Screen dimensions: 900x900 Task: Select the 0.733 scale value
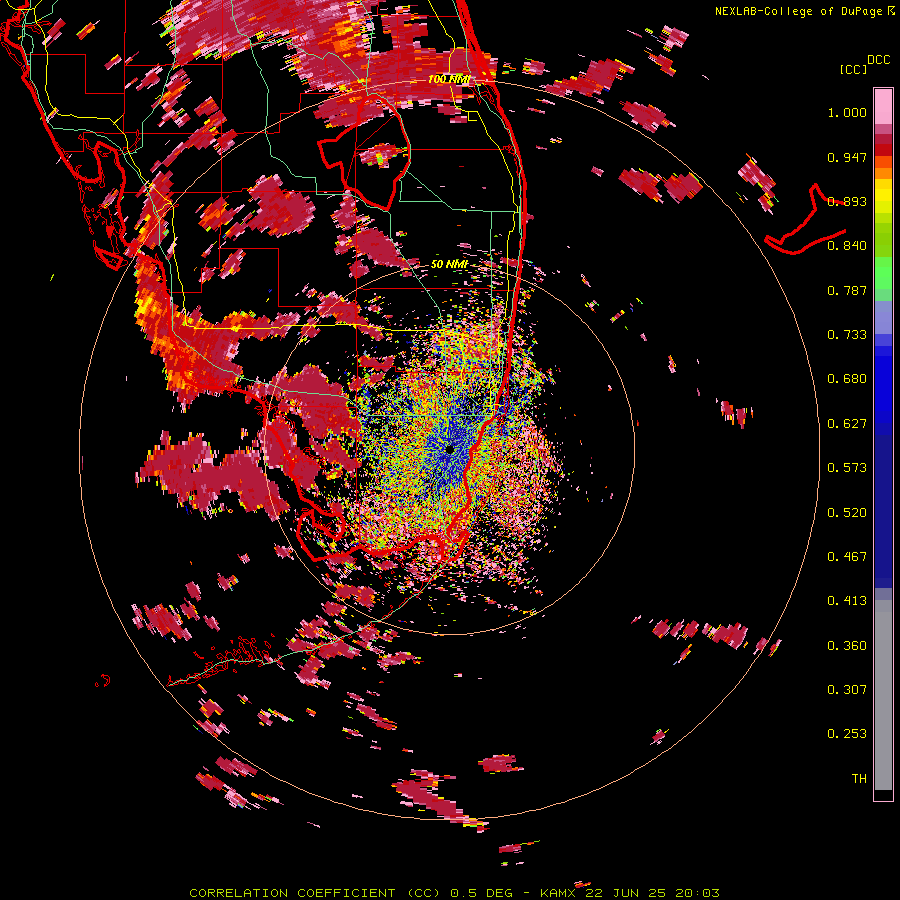point(847,335)
